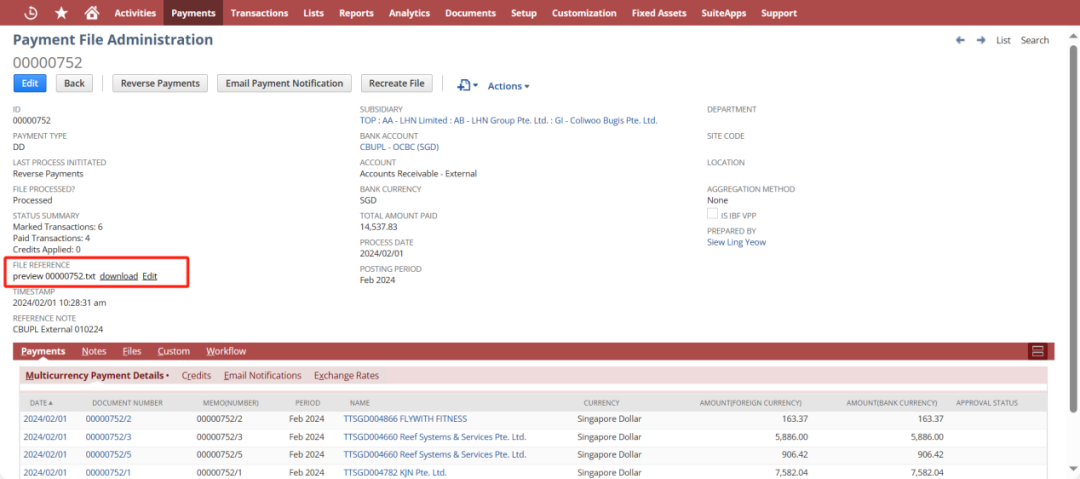The height and width of the screenshot is (479, 1080).
Task: Open document number 00000752/2
Action: (x=108, y=419)
